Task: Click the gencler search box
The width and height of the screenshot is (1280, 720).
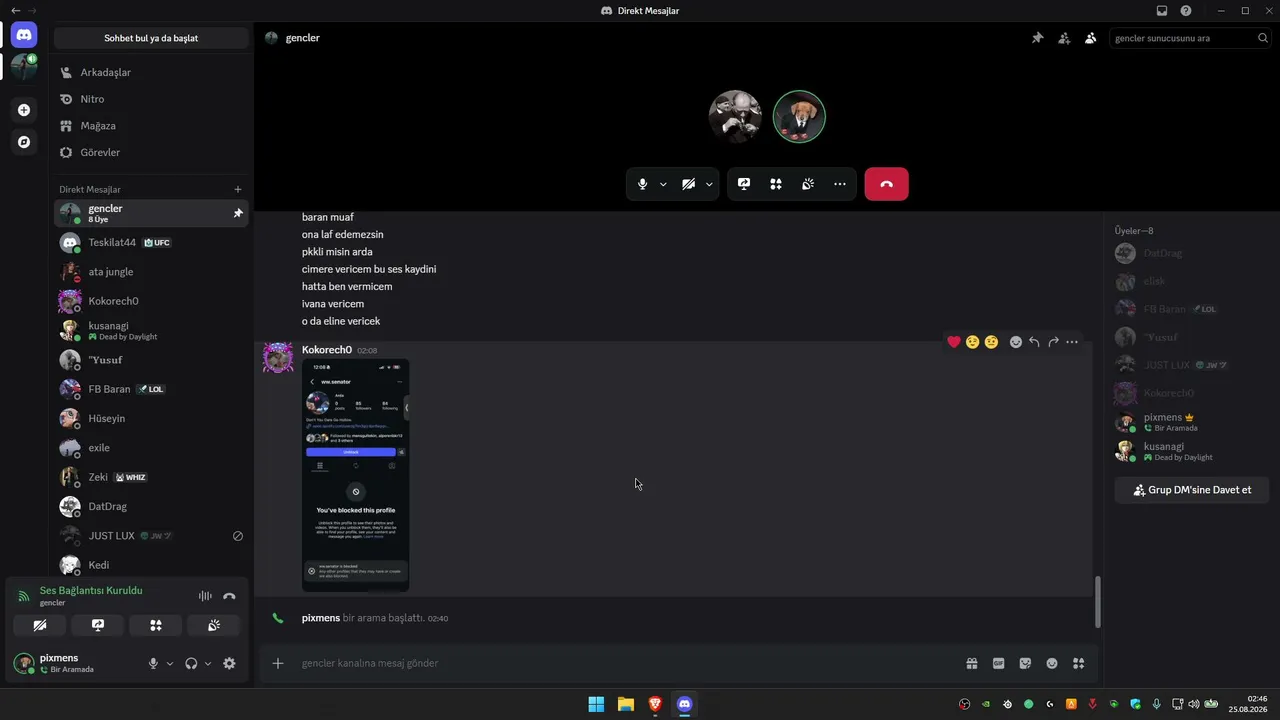Action: point(1191,38)
